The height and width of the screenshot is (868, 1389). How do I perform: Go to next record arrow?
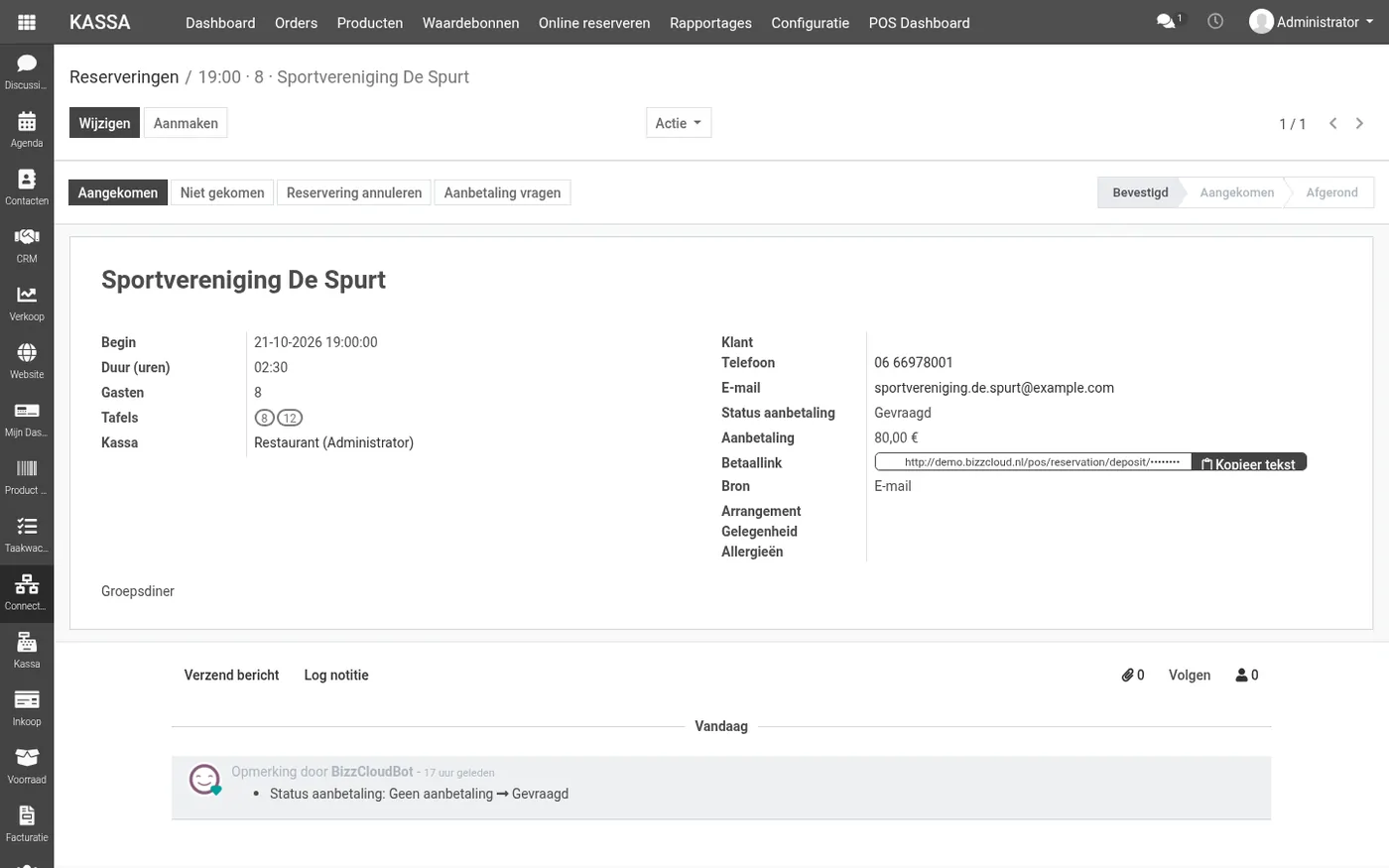[x=1359, y=123]
